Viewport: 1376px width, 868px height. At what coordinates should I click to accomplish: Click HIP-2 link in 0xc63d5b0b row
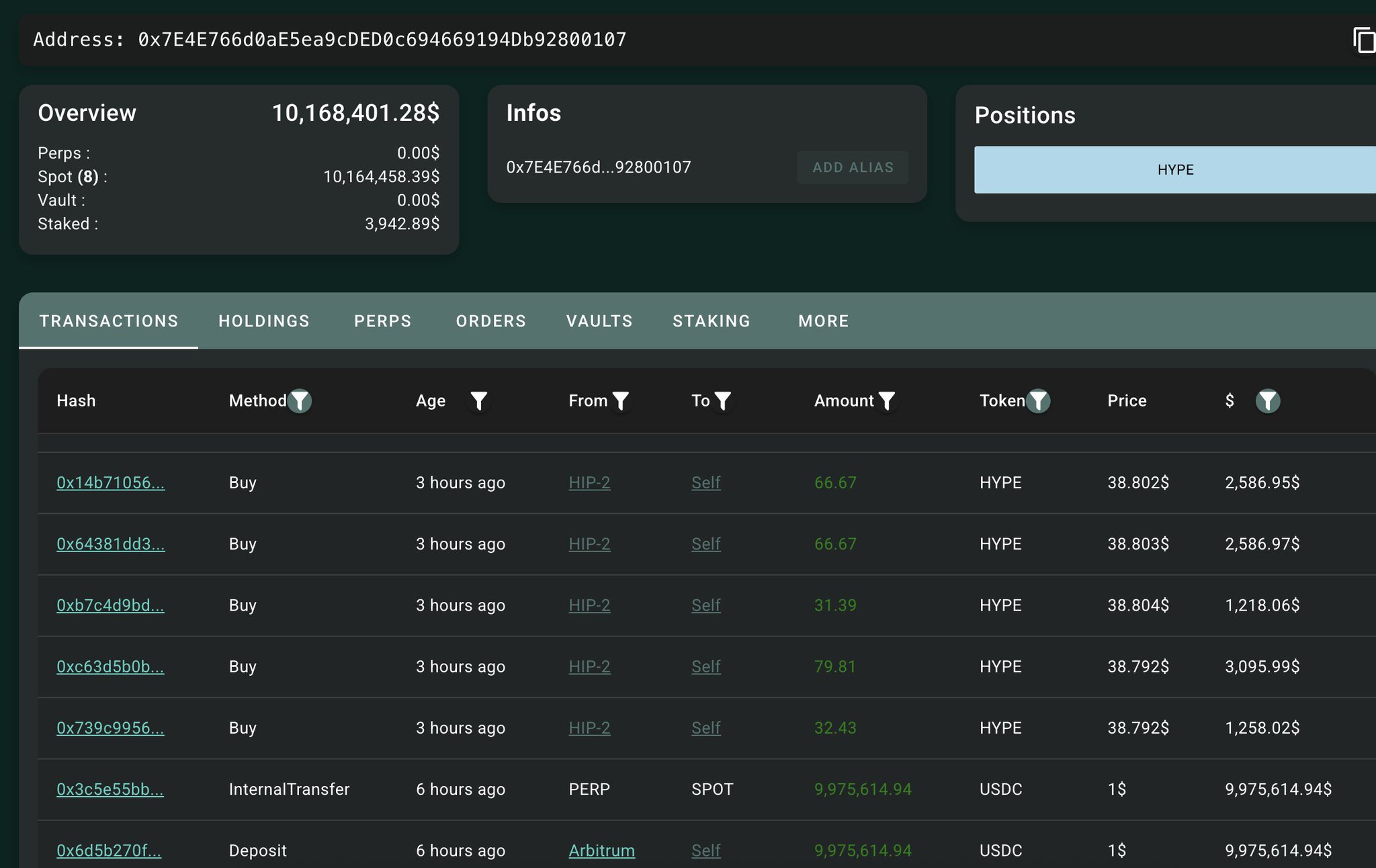pos(589,666)
